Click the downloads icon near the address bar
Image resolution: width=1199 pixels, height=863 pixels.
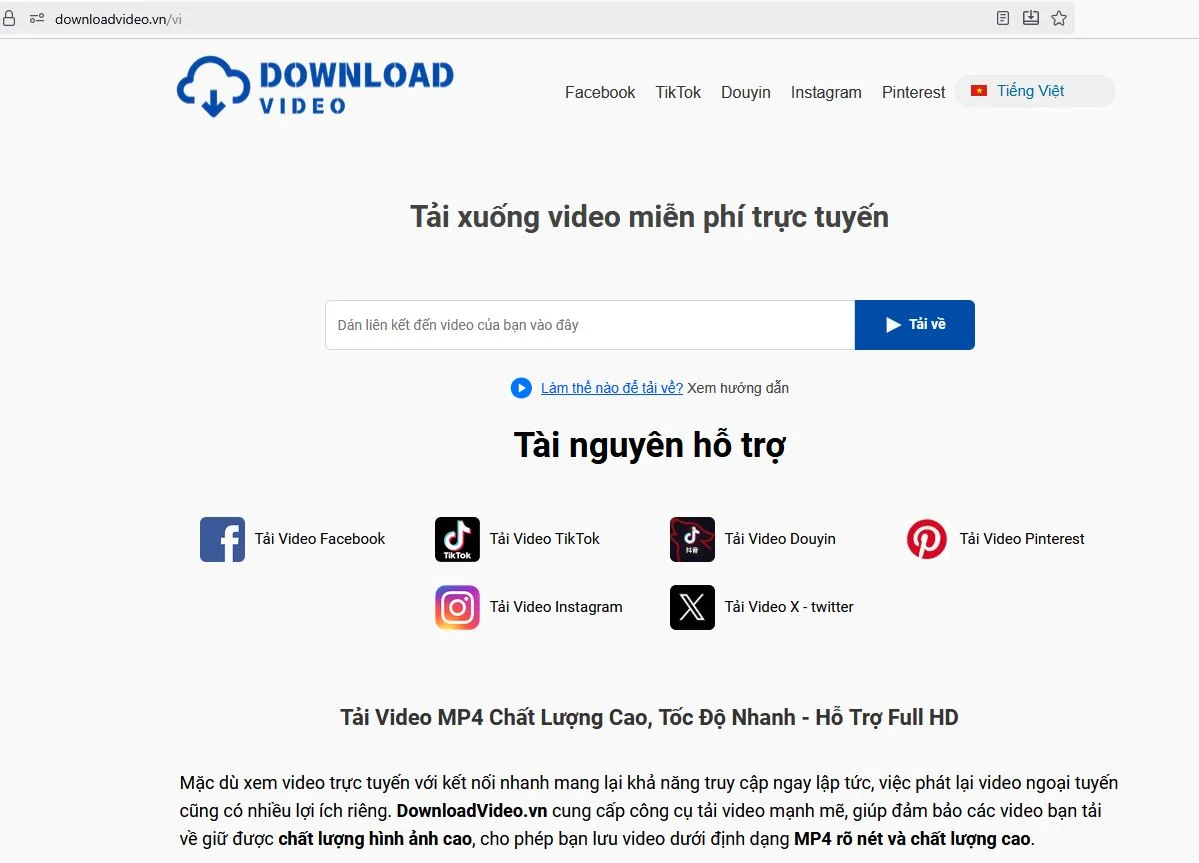1030,17
